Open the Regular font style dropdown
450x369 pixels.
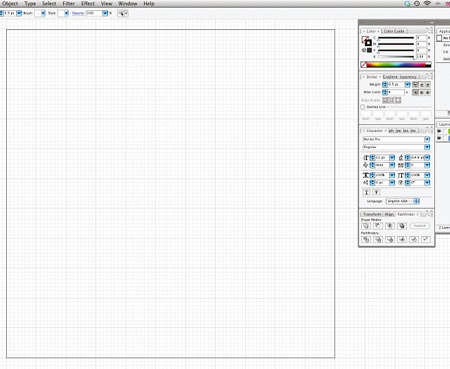tap(427, 147)
